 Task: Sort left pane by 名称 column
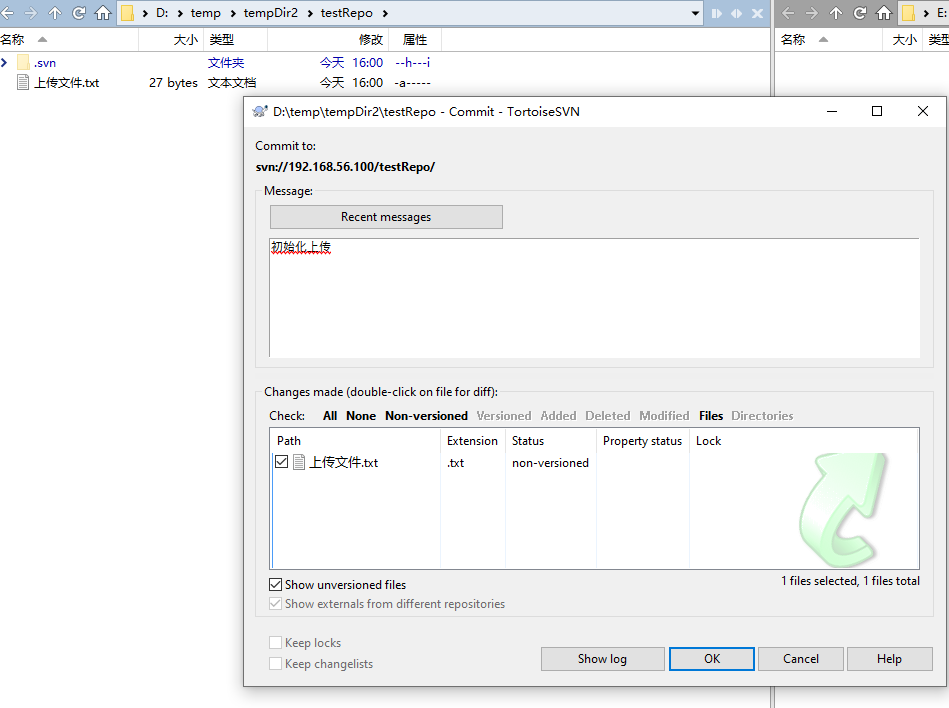(69, 39)
